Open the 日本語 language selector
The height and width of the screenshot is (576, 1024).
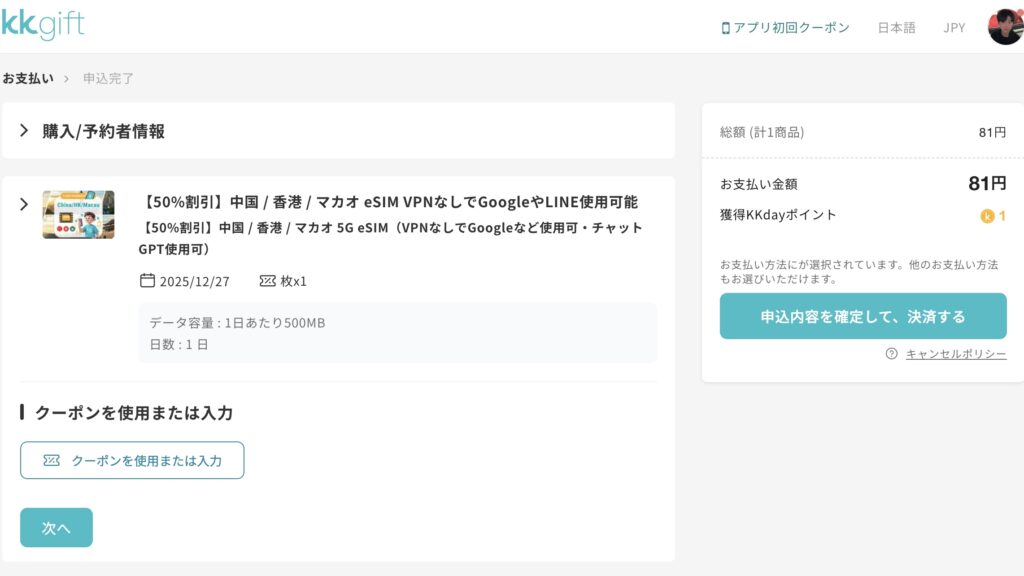click(x=896, y=28)
